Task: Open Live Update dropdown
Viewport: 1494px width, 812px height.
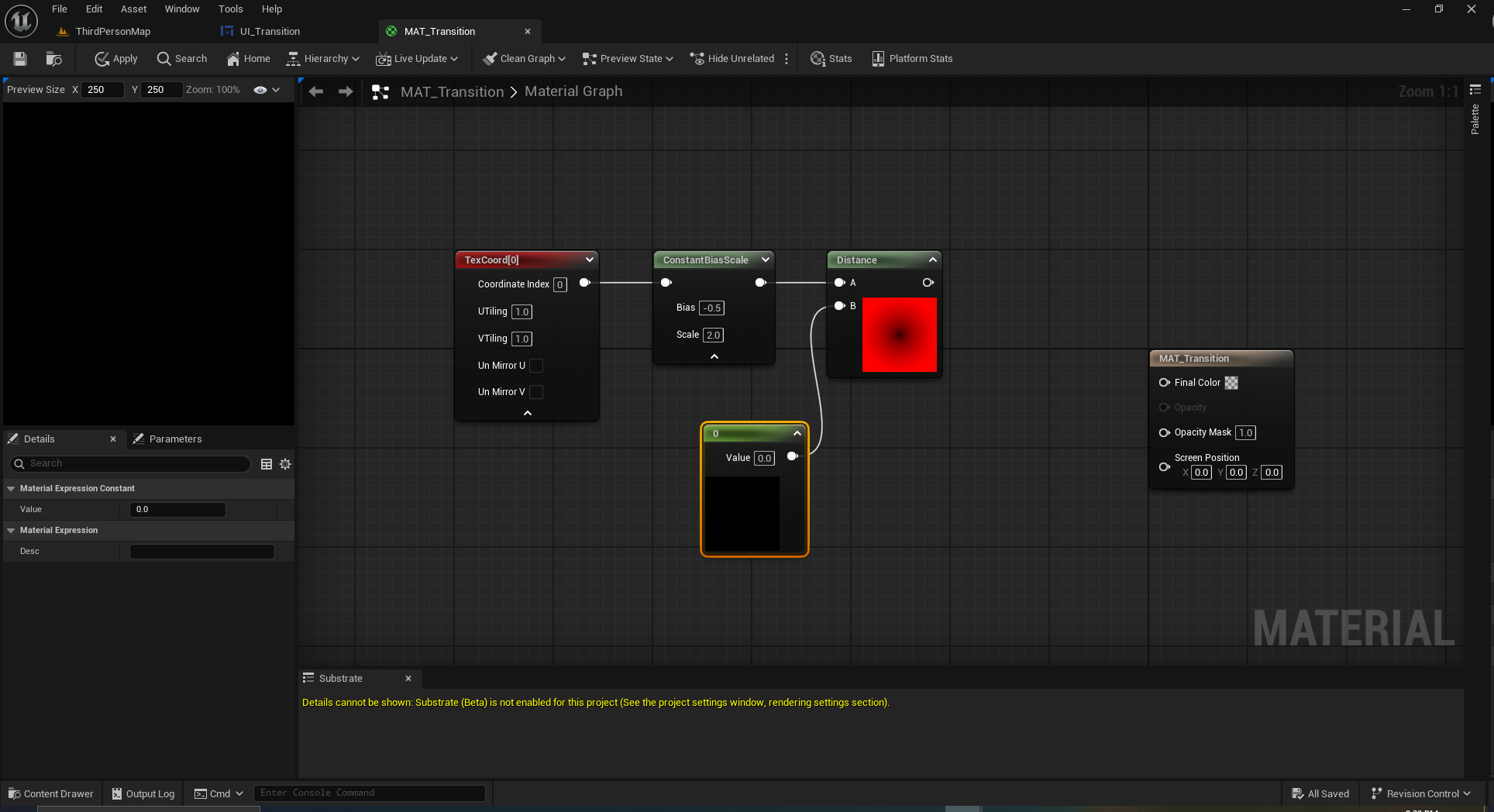Action: point(417,59)
